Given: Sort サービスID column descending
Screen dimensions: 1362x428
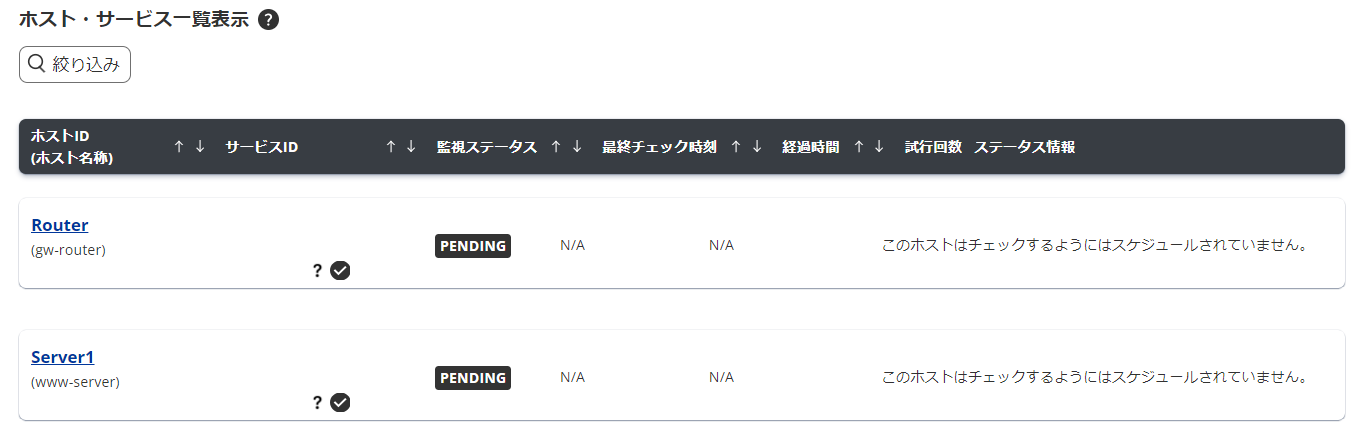Looking at the screenshot, I should click(x=411, y=147).
